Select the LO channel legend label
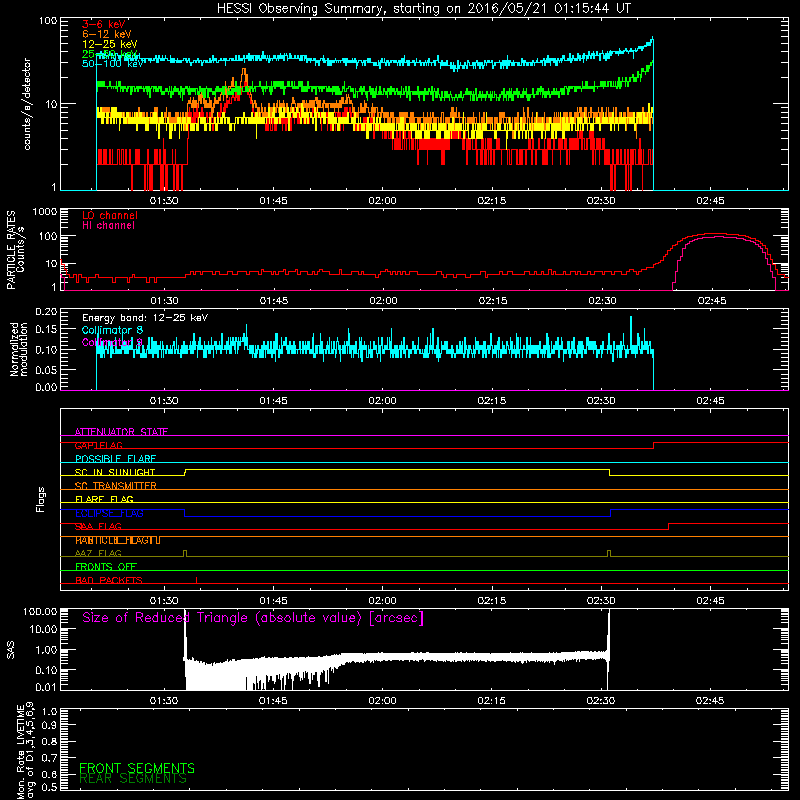The width and height of the screenshot is (800, 800). (110, 215)
